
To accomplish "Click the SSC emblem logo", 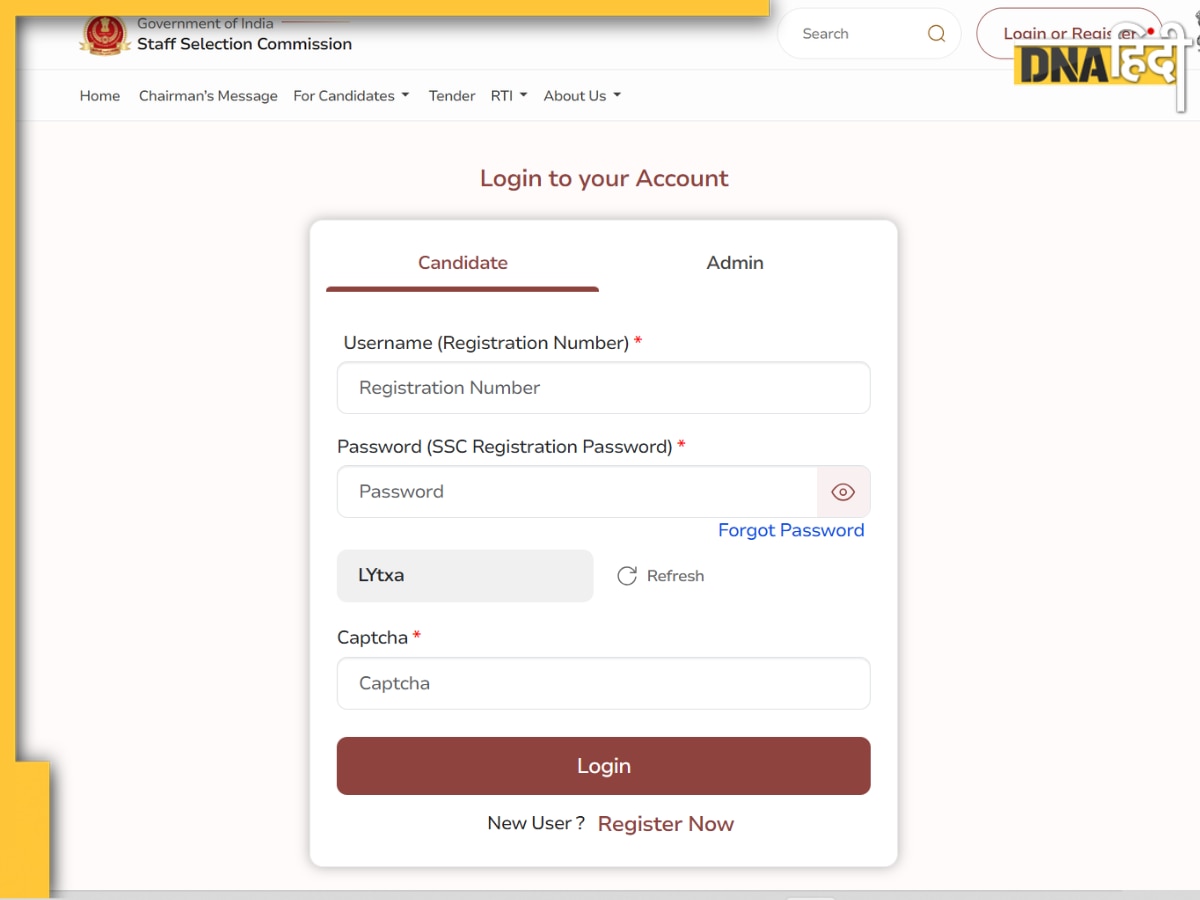I will point(104,34).
